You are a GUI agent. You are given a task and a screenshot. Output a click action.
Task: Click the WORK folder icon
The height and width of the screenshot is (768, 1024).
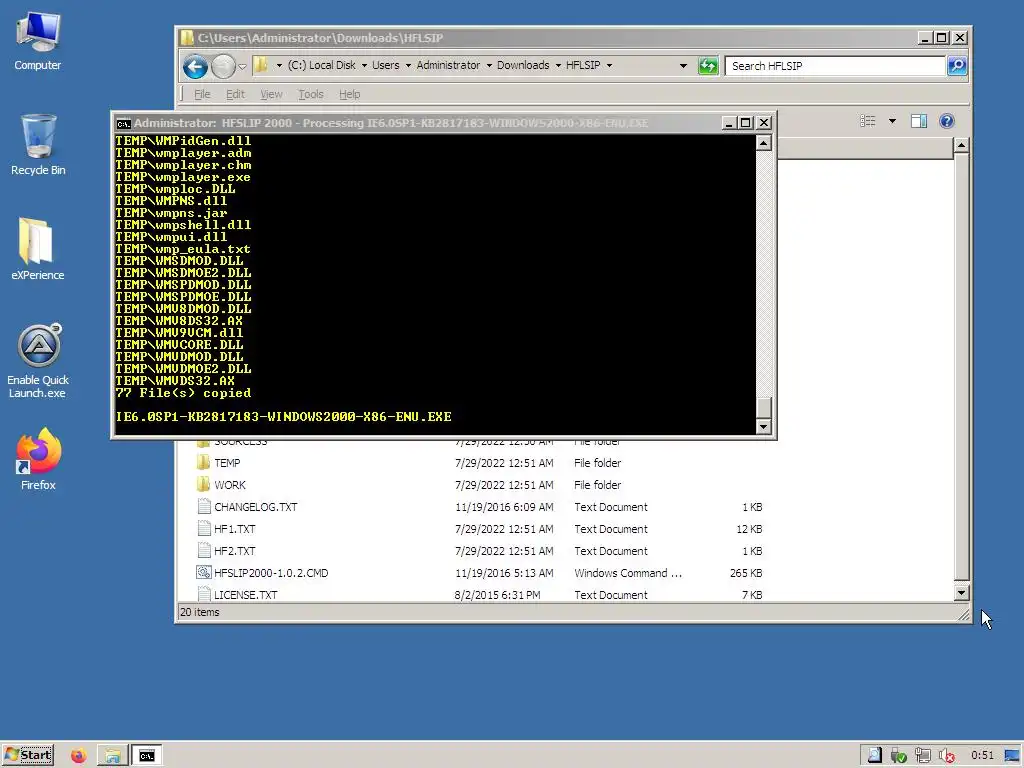(x=204, y=485)
